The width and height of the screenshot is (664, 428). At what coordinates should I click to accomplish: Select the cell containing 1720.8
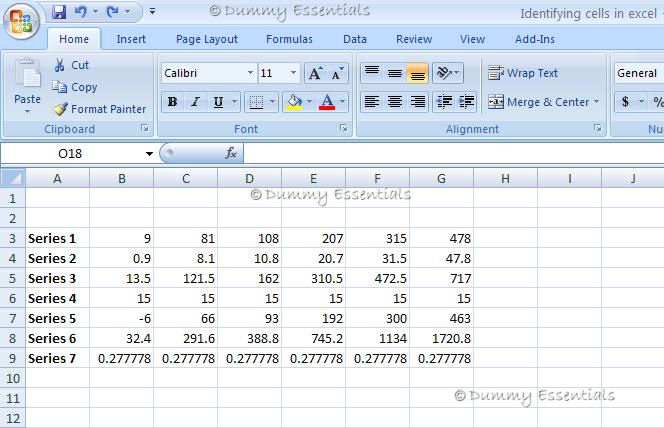coord(442,338)
